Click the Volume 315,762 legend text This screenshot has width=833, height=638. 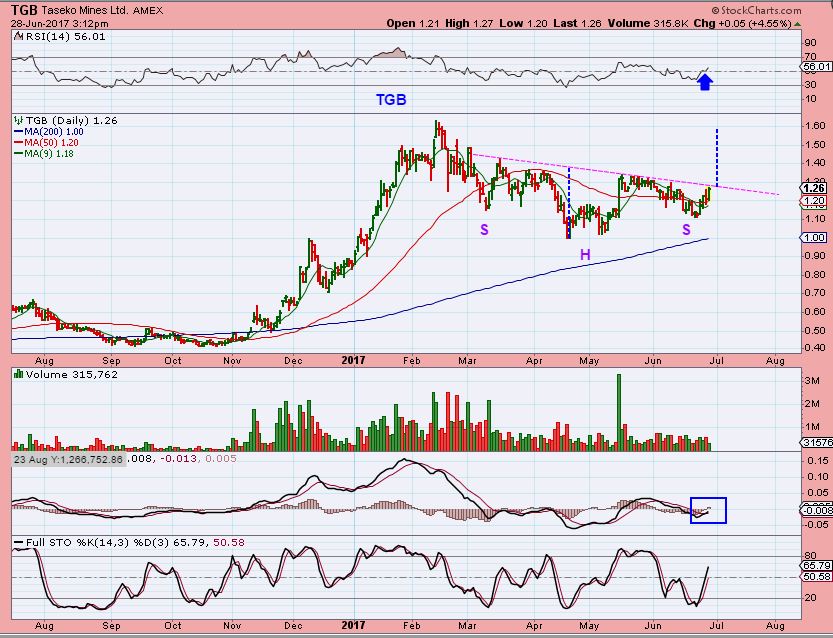click(x=72, y=375)
